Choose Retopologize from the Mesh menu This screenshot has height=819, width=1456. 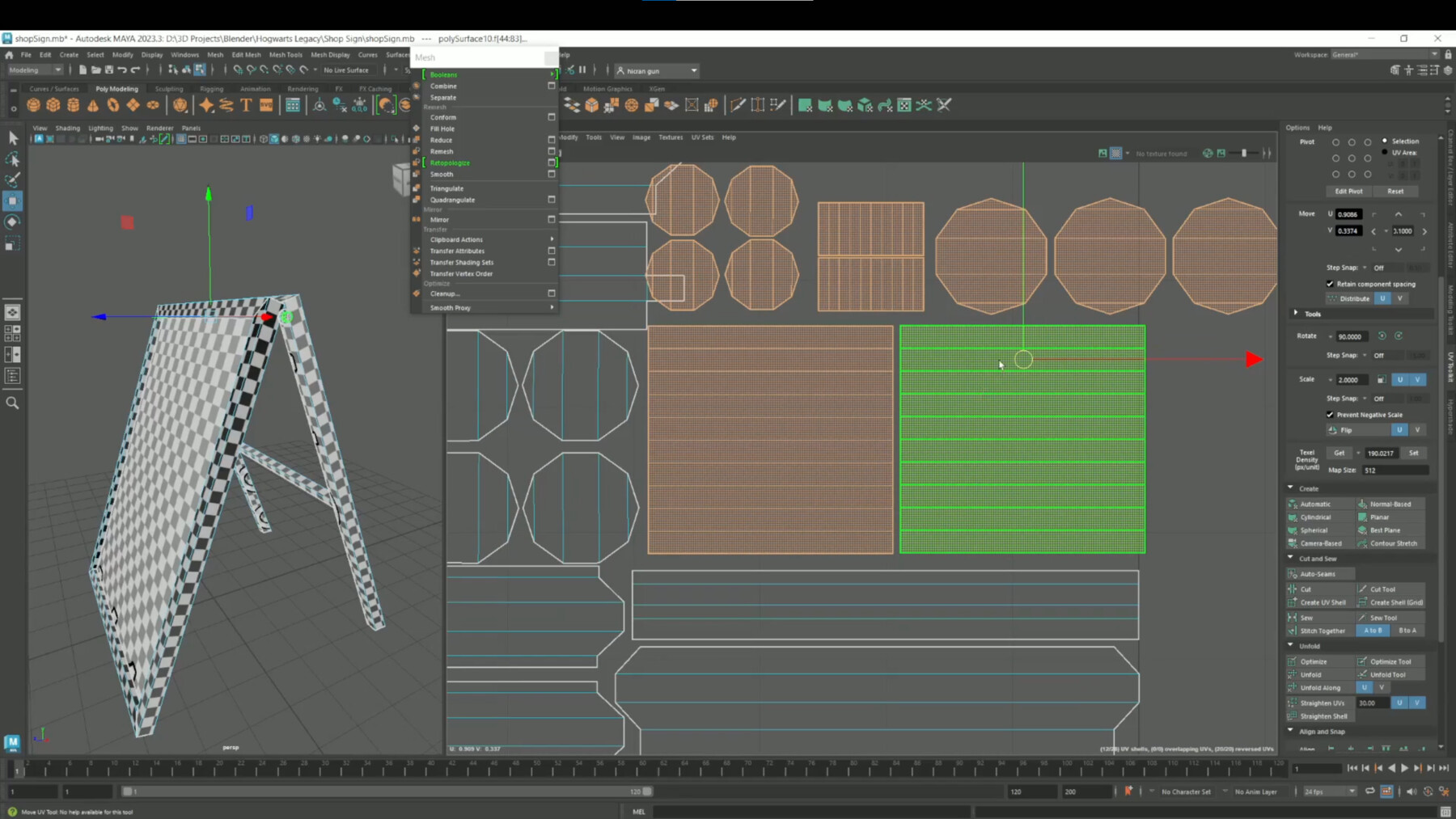(x=450, y=163)
